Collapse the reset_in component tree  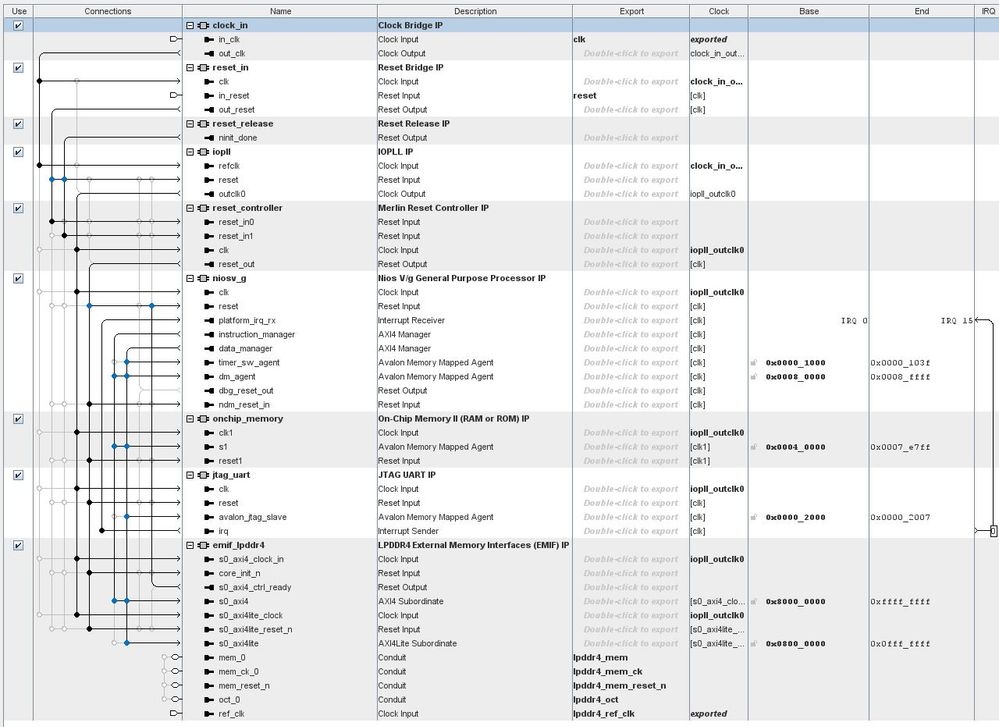[190, 68]
